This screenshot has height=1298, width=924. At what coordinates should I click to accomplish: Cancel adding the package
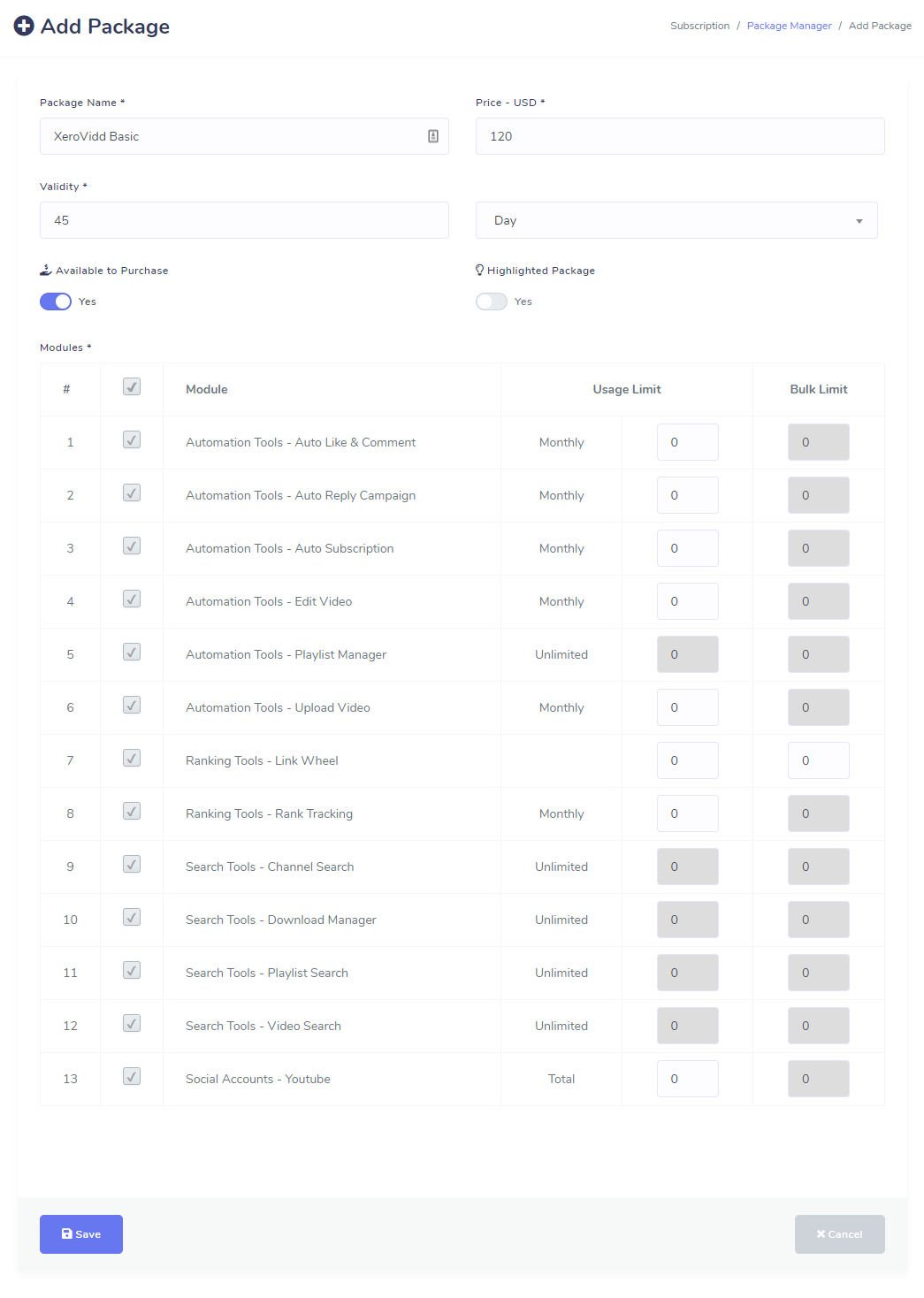pos(840,1234)
